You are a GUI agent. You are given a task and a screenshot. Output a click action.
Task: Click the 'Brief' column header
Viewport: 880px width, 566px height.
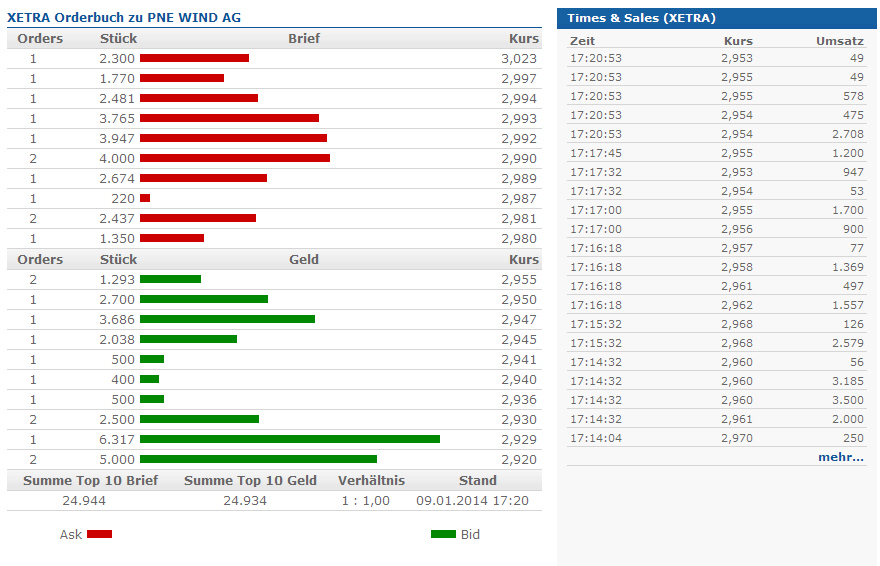pos(304,38)
